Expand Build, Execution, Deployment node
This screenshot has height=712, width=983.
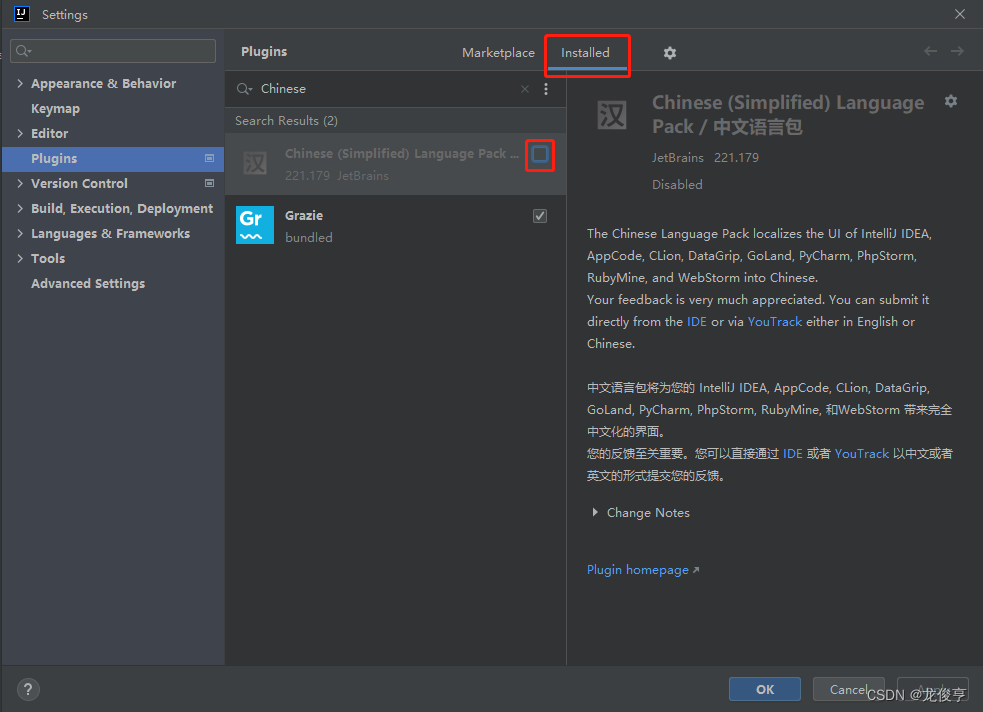point(20,209)
